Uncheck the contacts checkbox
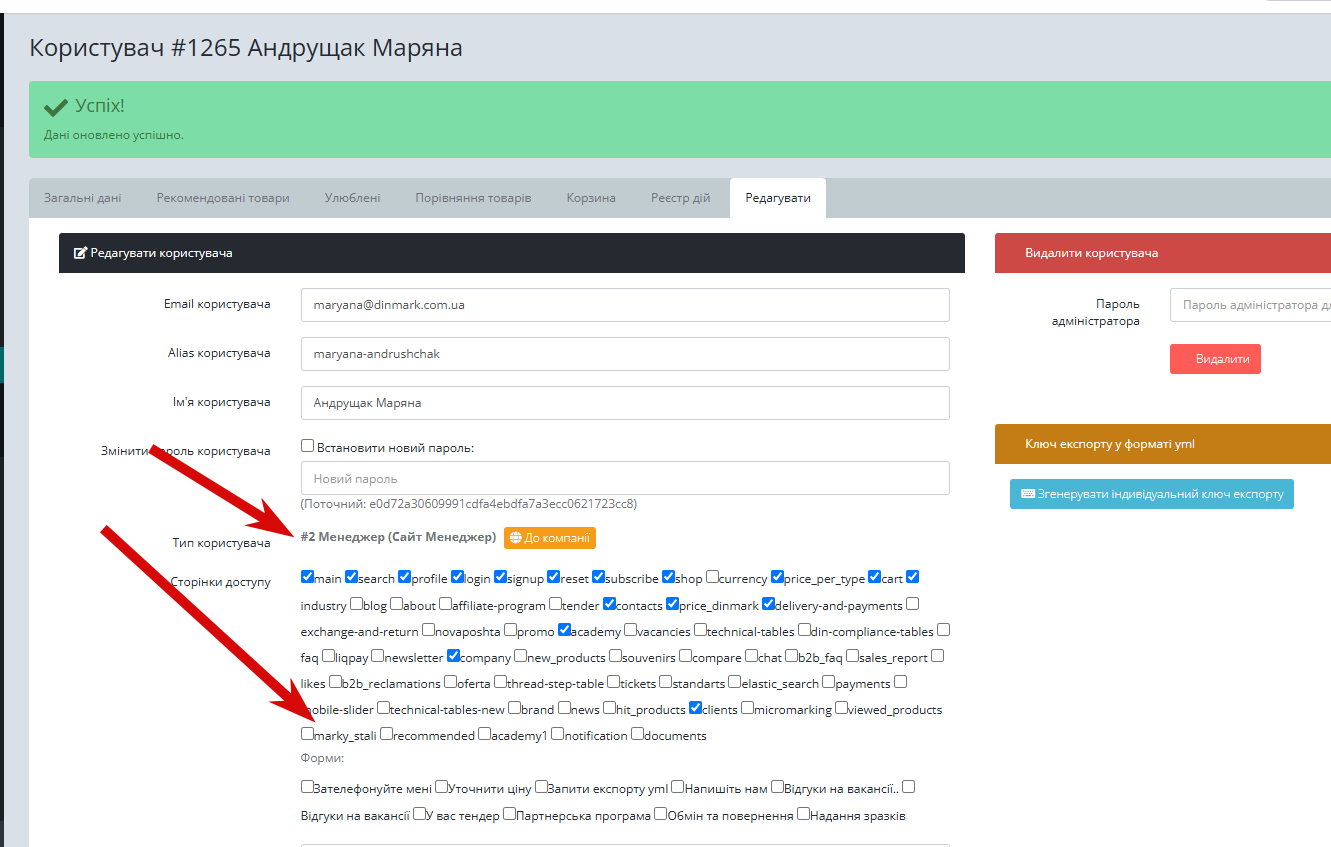 tap(610, 604)
